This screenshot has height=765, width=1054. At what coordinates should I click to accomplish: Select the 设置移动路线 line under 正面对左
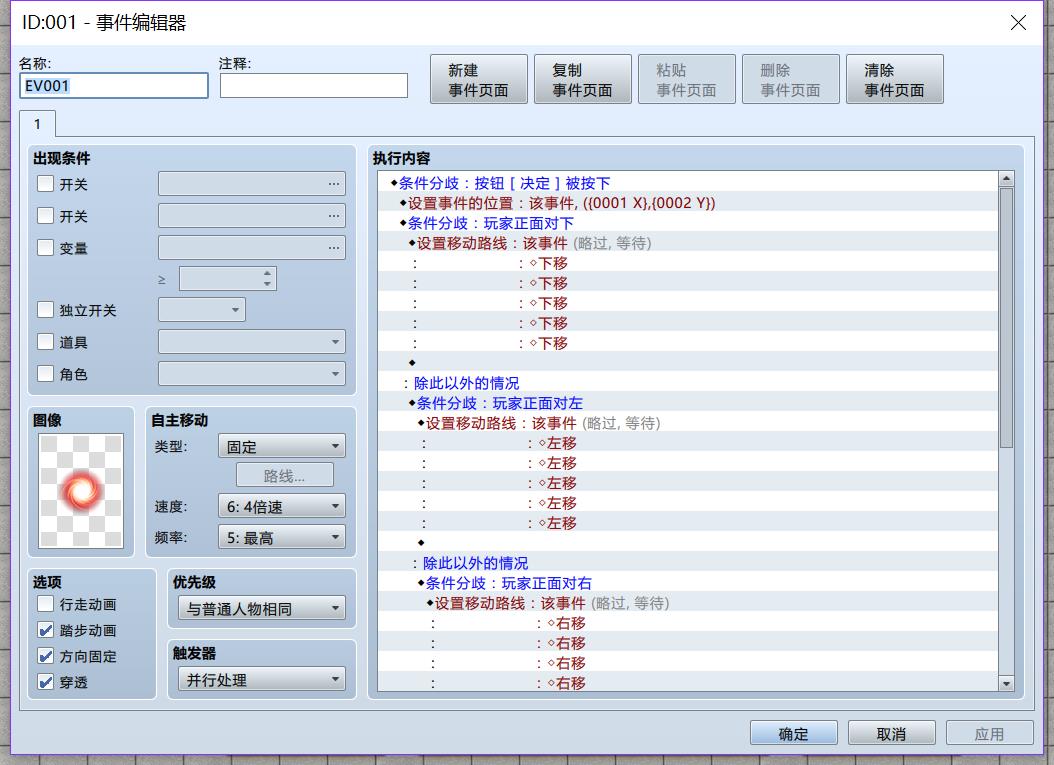pos(688,424)
